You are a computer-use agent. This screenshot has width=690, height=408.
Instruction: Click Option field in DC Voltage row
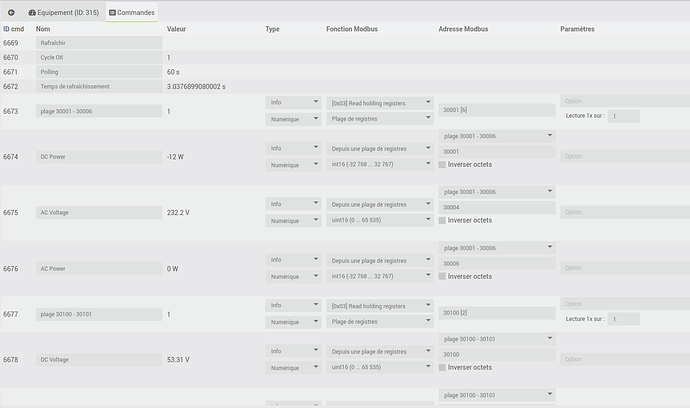point(625,359)
